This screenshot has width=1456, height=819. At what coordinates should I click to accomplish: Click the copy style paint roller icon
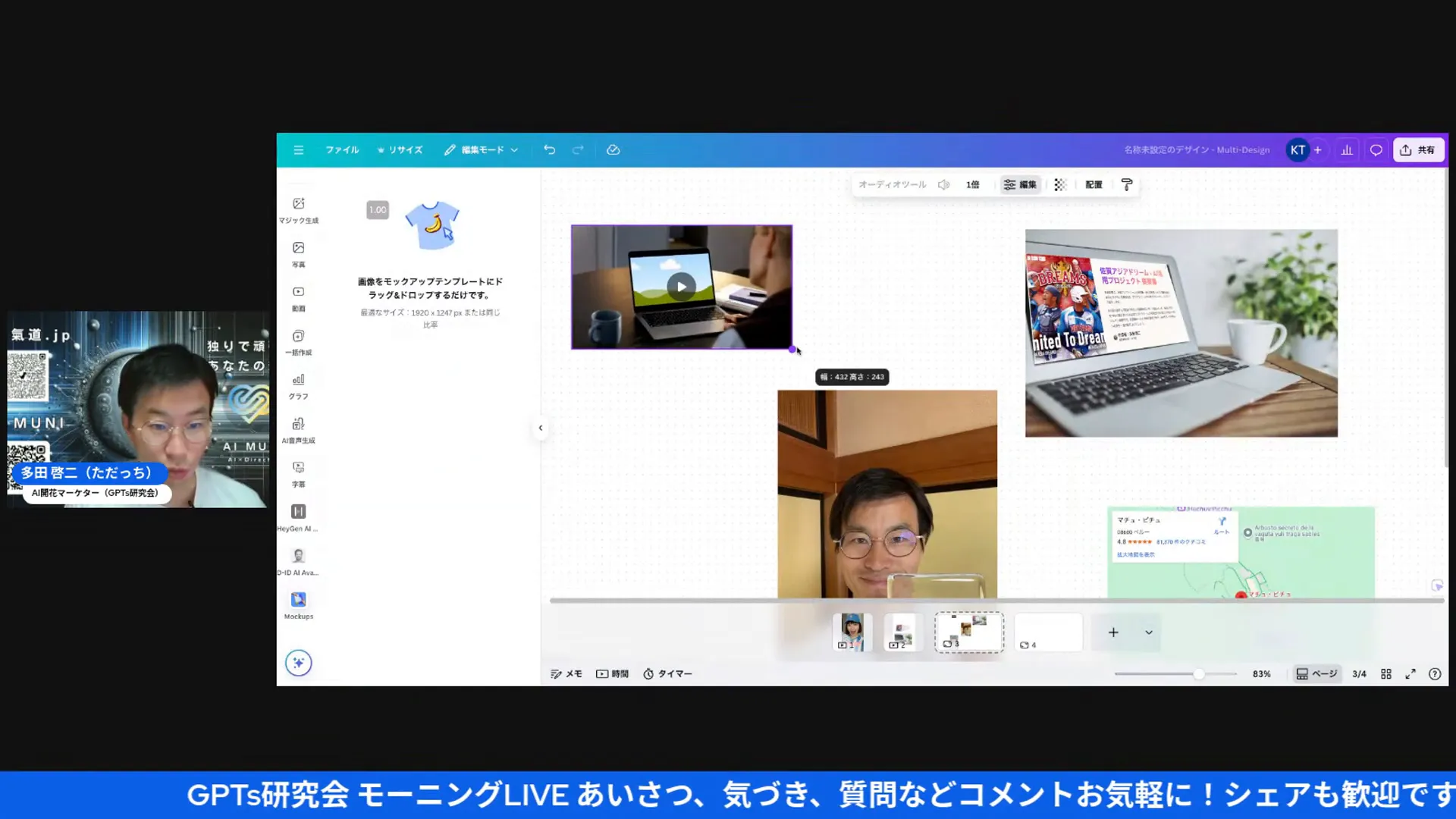click(x=1127, y=184)
